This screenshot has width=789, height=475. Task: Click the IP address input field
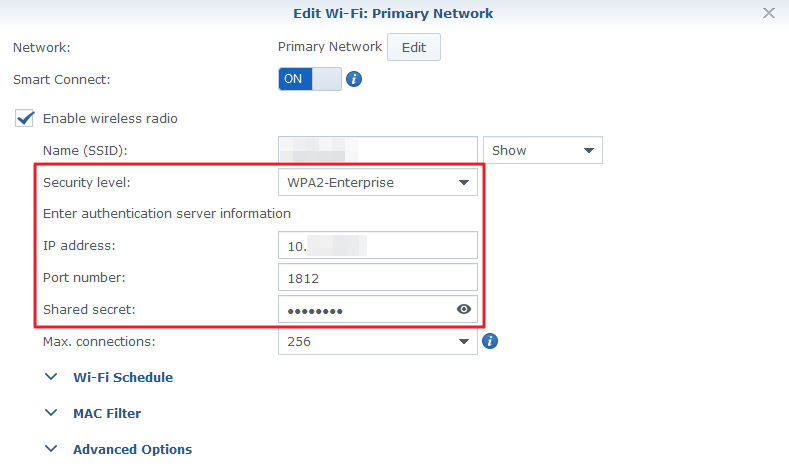[378, 246]
